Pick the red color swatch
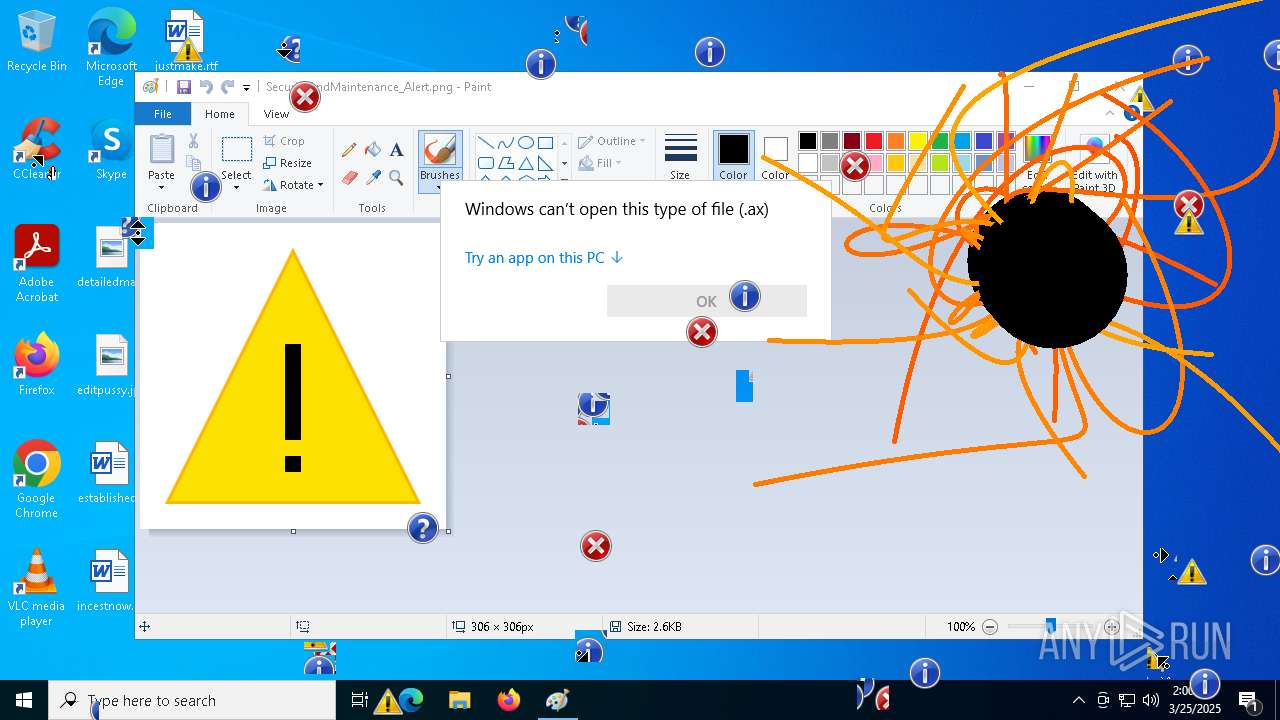The image size is (1280, 720). (874, 141)
